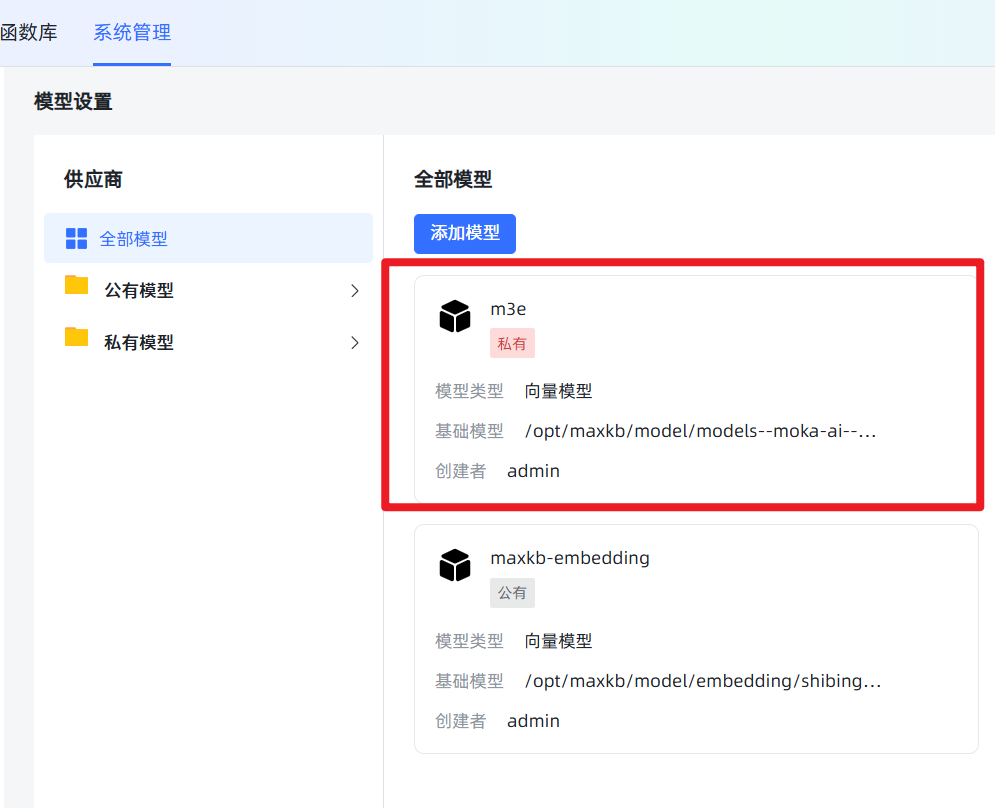Image resolution: width=995 pixels, height=808 pixels.
Task: Click the 模型类型 label on maxkb-embedding card
Action: point(469,641)
